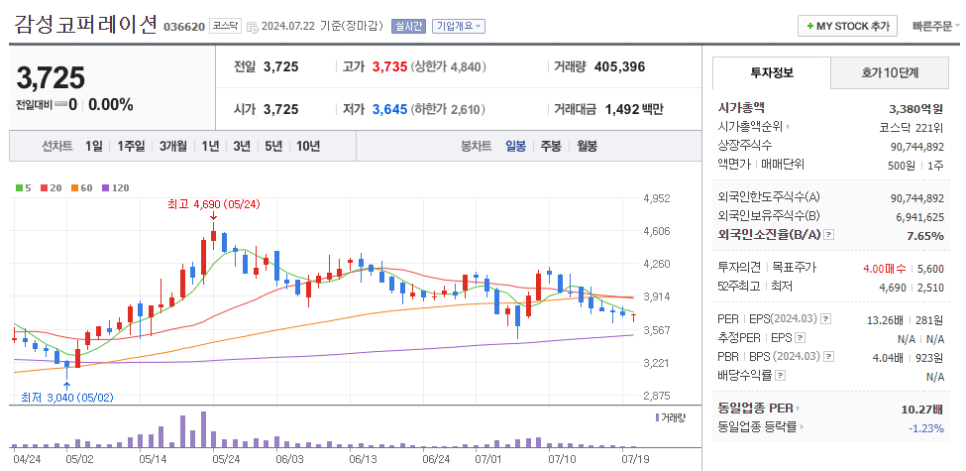Click the 동일업종 PER link
This screenshot has width=966, height=471.
tap(755, 408)
